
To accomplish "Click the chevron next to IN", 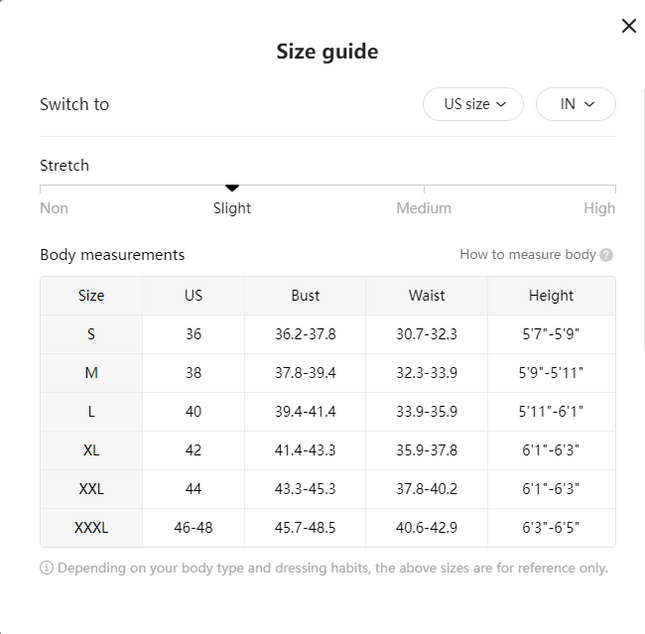I will [x=589, y=105].
